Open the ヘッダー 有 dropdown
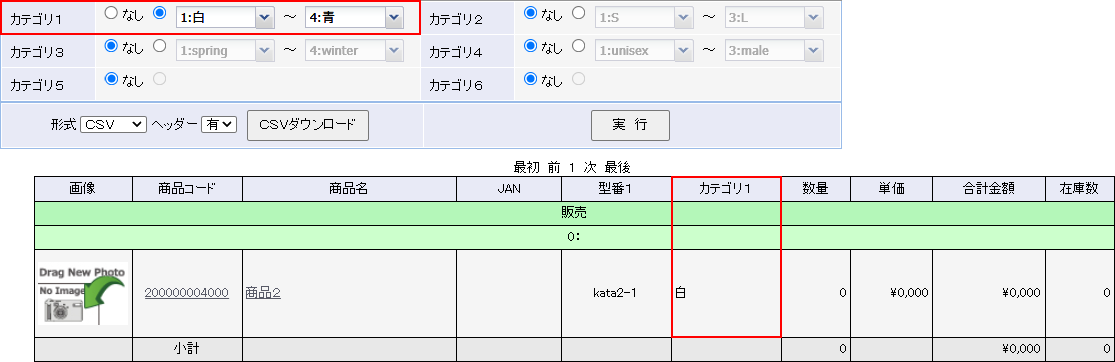1115x362 pixels. pos(218,124)
